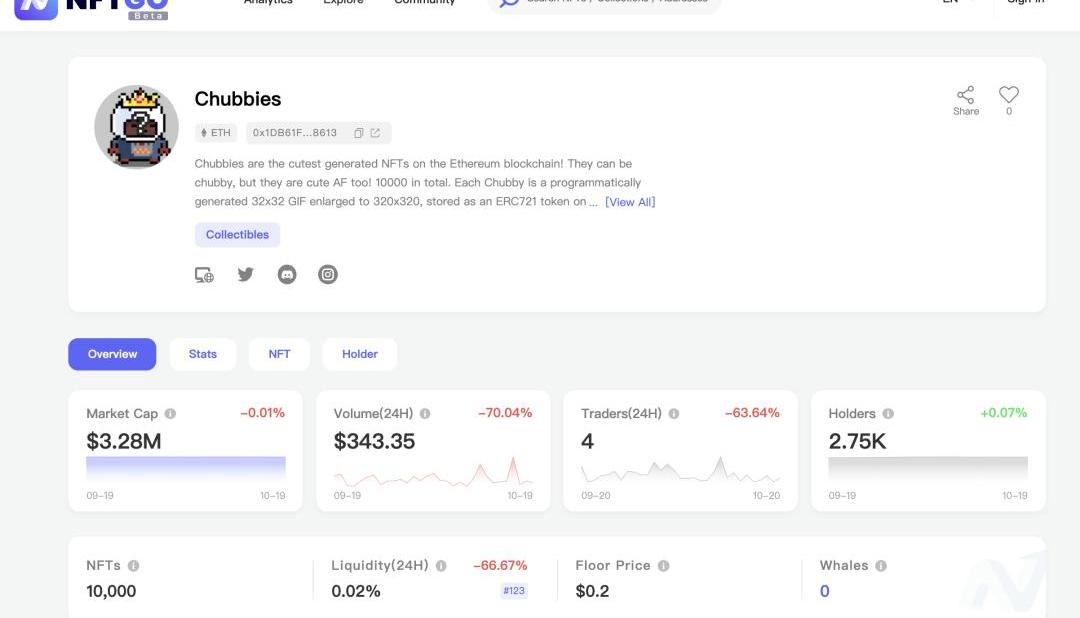
Task: Click the info icon beside Market Cap
Action: [170, 414]
